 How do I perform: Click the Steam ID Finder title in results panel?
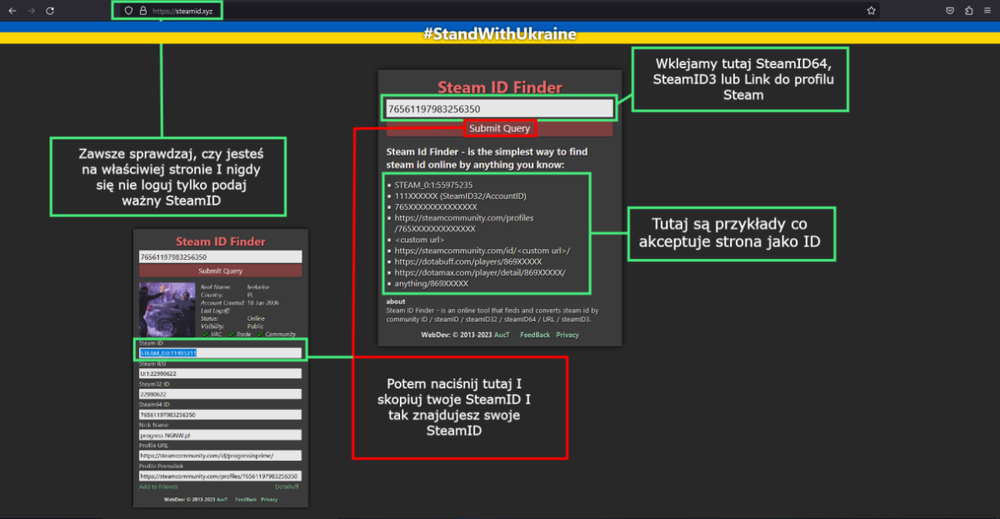coord(220,242)
